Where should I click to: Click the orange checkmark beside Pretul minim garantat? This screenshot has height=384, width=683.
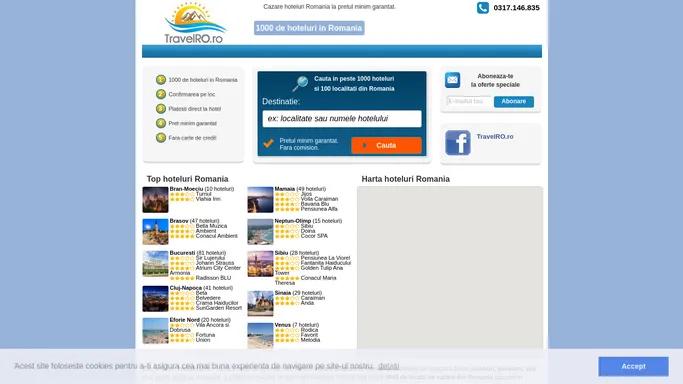268,143
